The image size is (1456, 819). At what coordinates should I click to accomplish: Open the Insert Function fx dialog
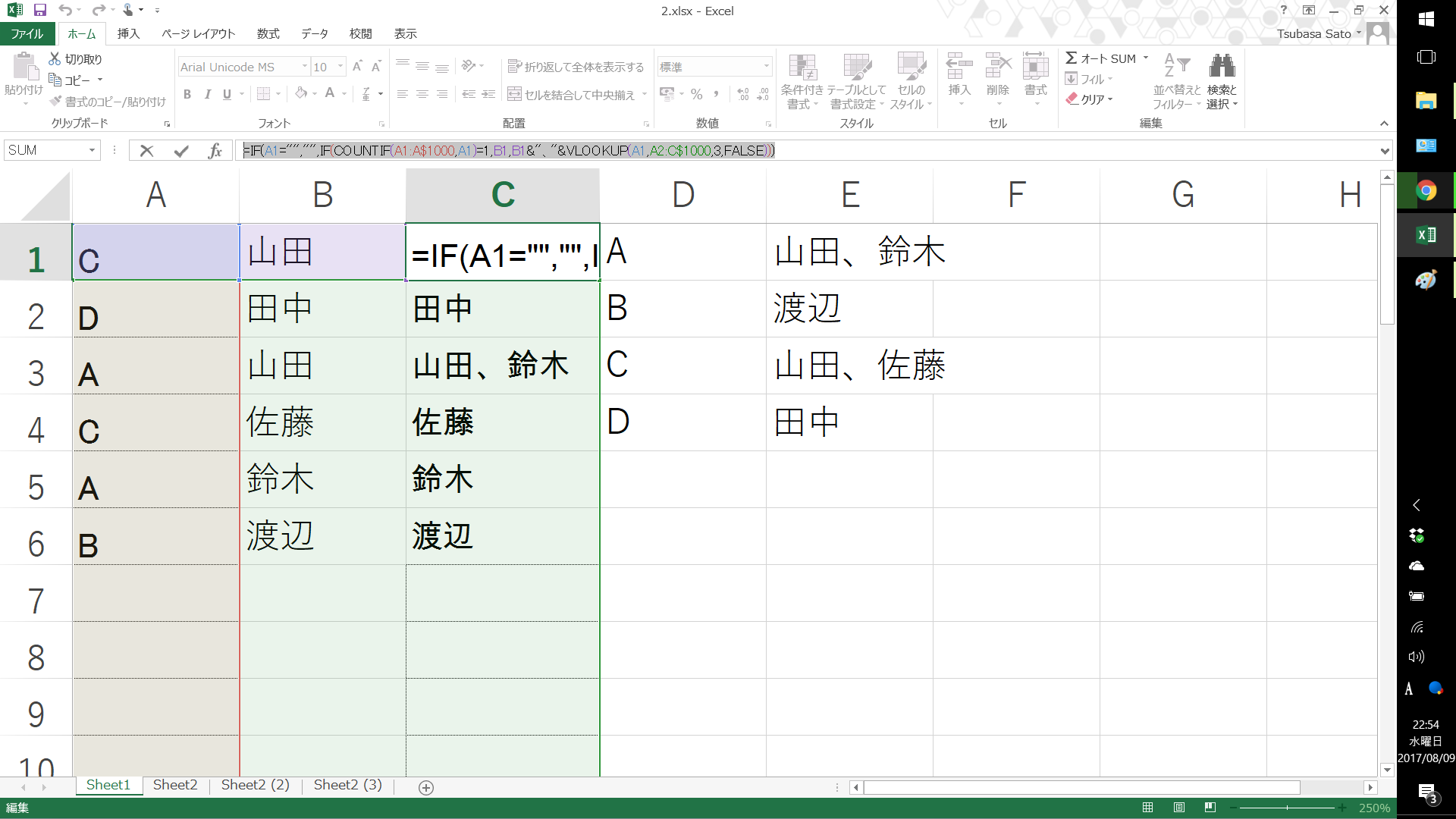click(x=215, y=151)
